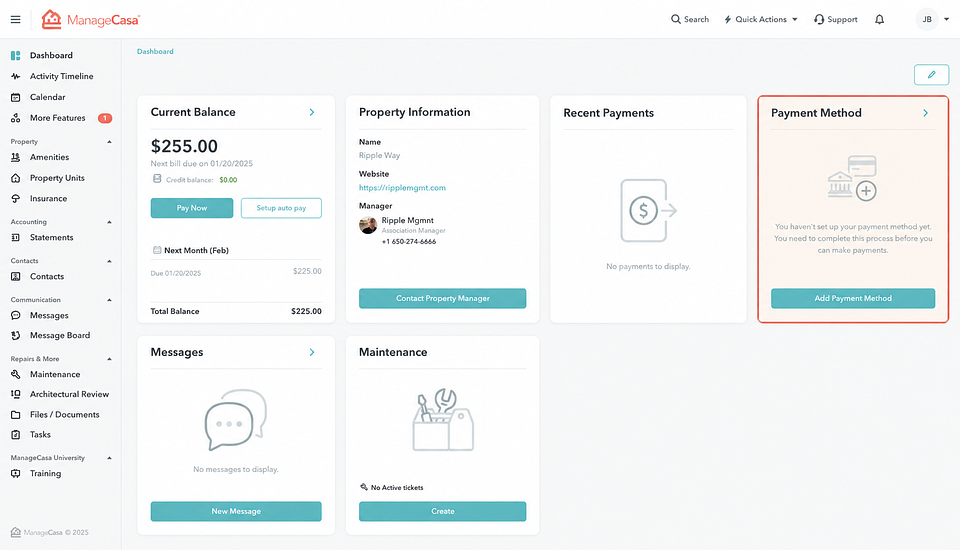The width and height of the screenshot is (960, 550).
Task: Click the 'Ripple Way' property name
Action: [x=380, y=156]
